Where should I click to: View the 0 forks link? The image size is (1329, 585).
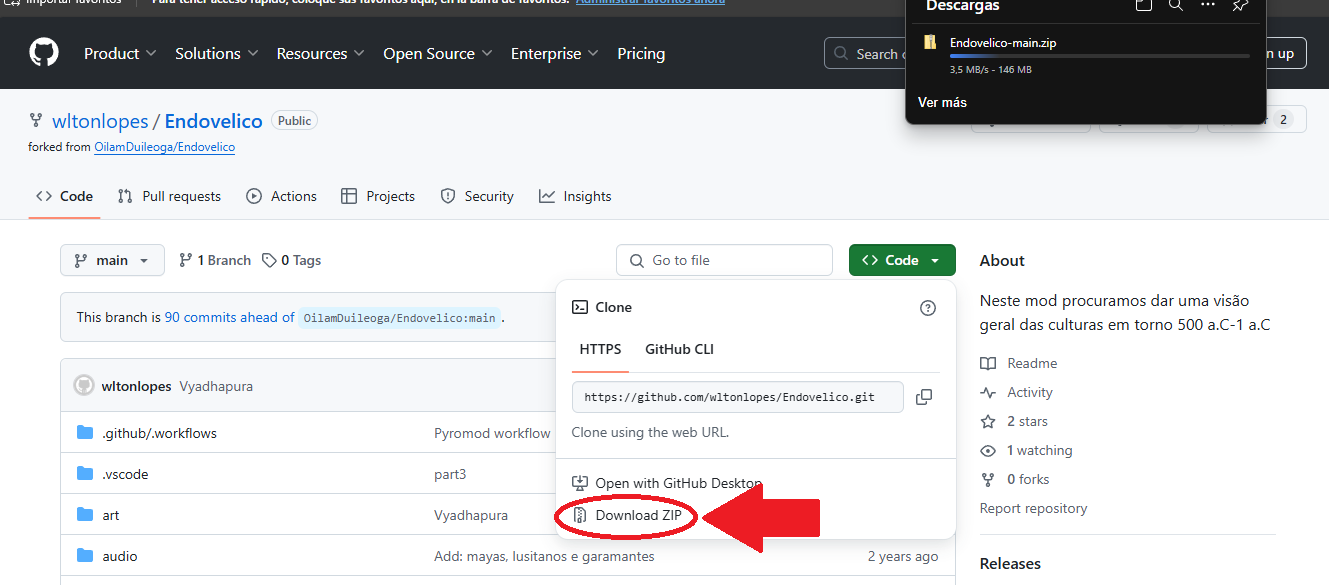pyautogui.click(x=1015, y=479)
